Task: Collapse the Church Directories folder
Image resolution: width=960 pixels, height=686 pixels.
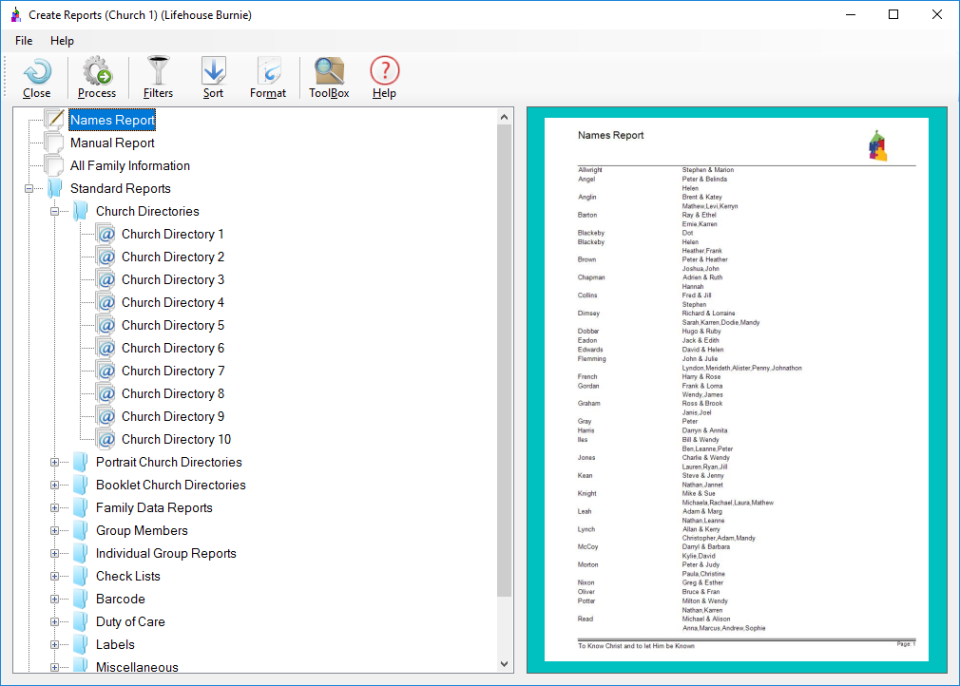Action: [x=56, y=212]
